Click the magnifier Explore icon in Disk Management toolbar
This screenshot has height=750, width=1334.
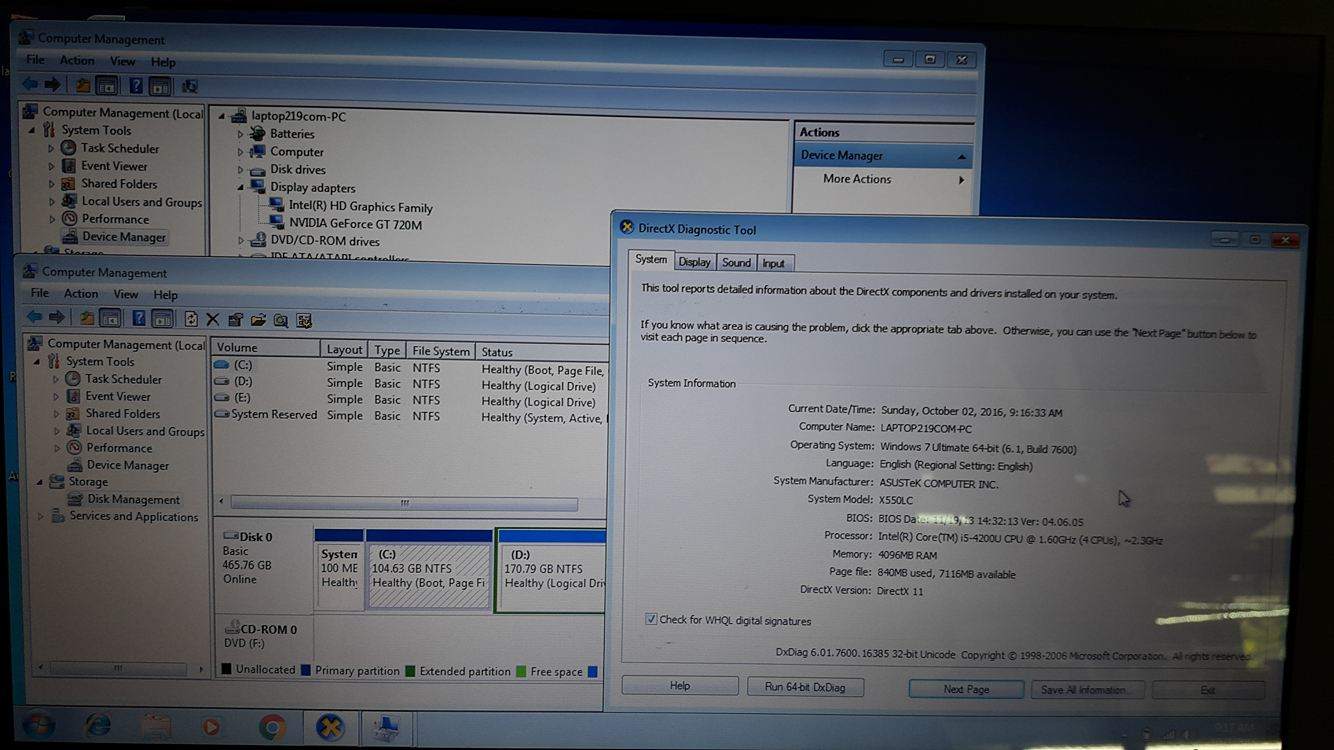[281, 321]
